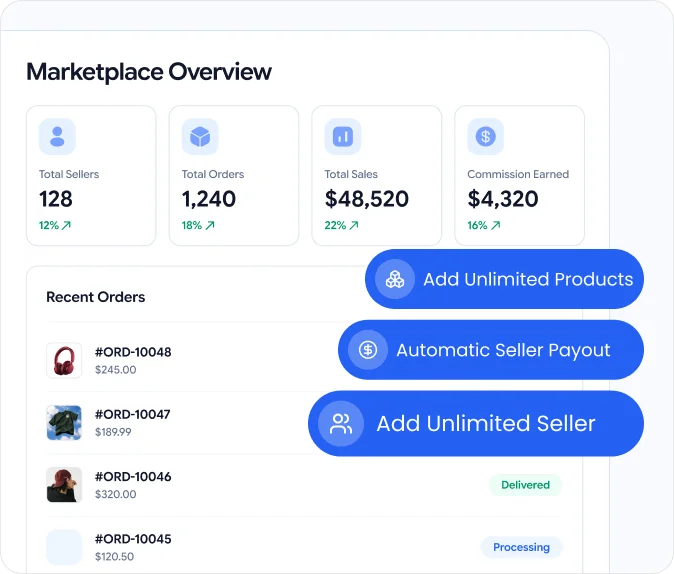Select order number #ORD-10046
Viewport: 674px width, 574px height.
(x=133, y=477)
